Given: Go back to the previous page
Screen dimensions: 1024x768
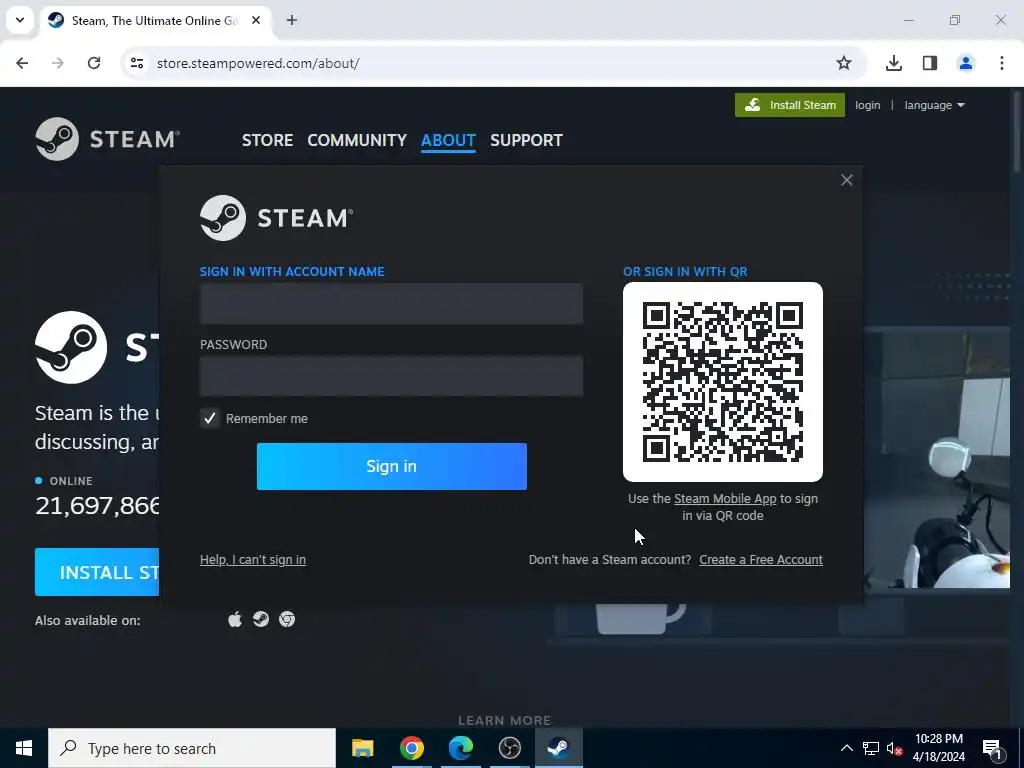Looking at the screenshot, I should tap(22, 63).
